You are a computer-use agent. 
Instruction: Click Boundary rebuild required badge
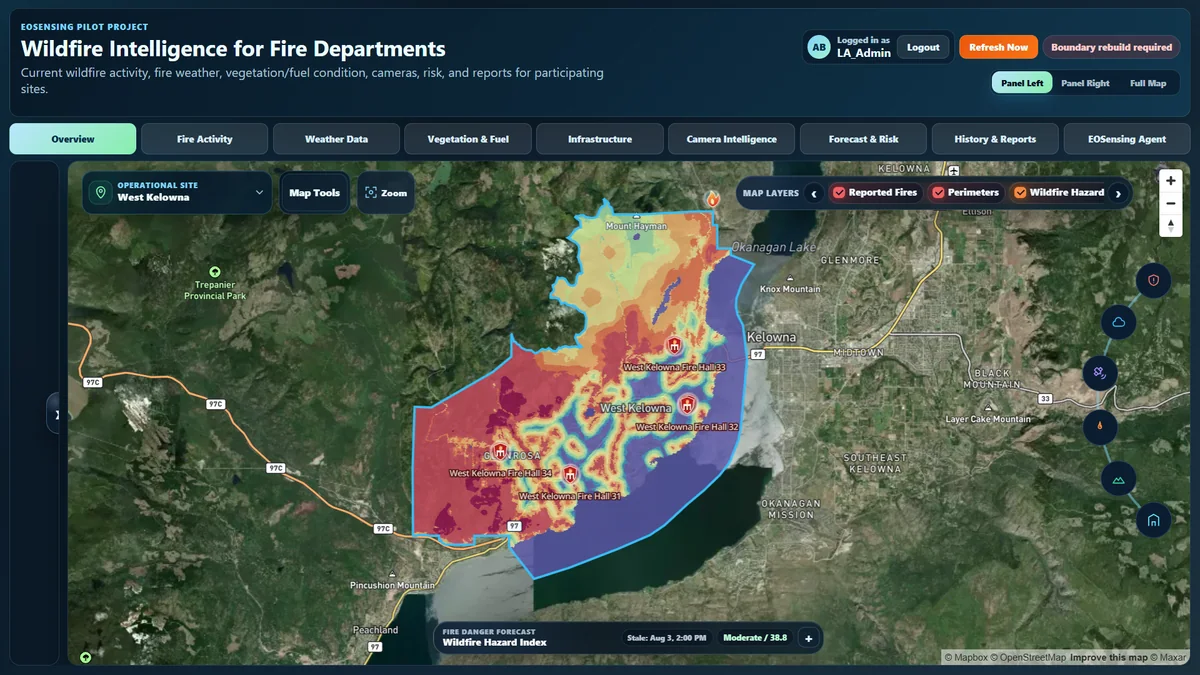click(x=1111, y=47)
